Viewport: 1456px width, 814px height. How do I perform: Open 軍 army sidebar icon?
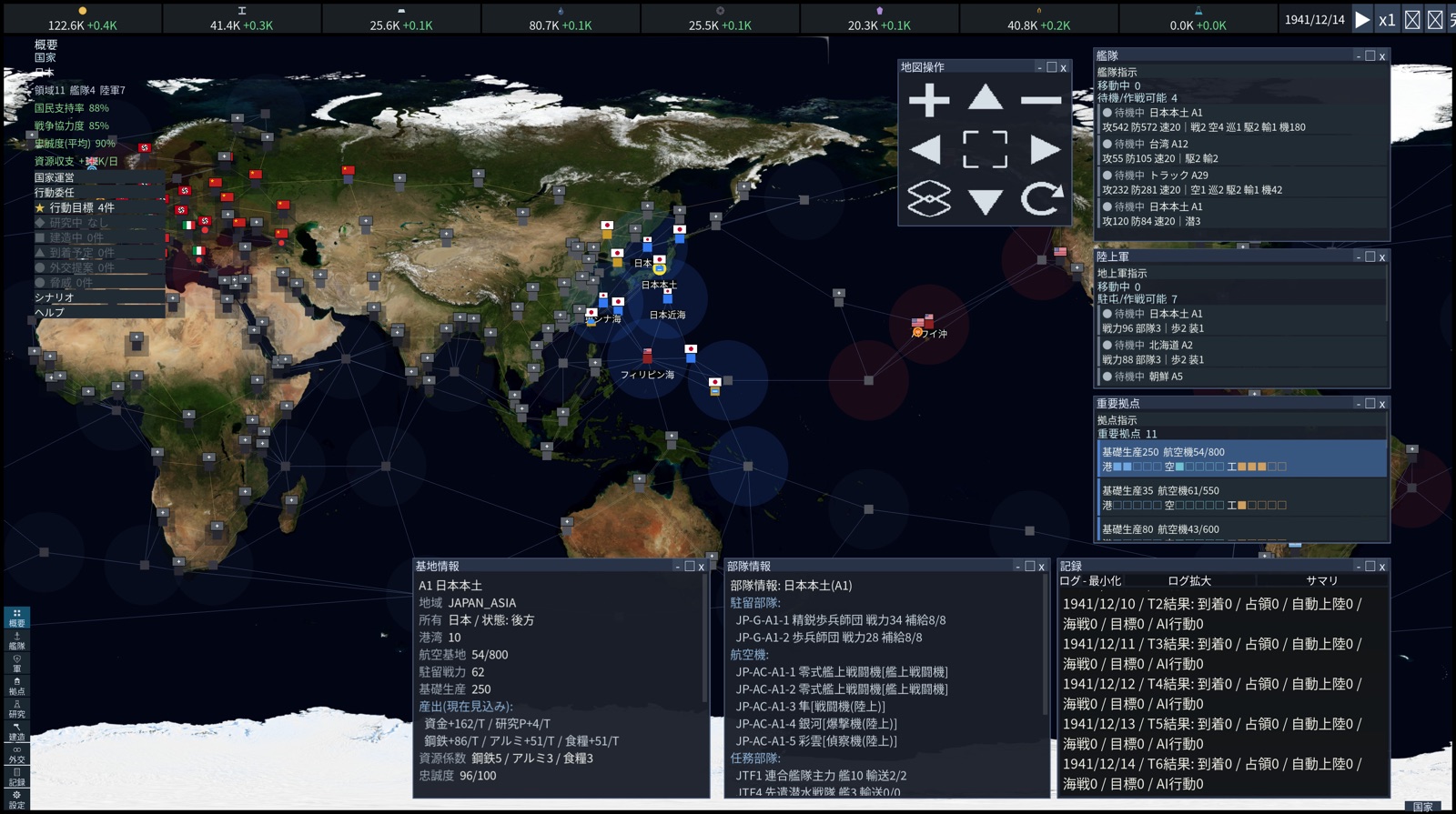pos(16,663)
